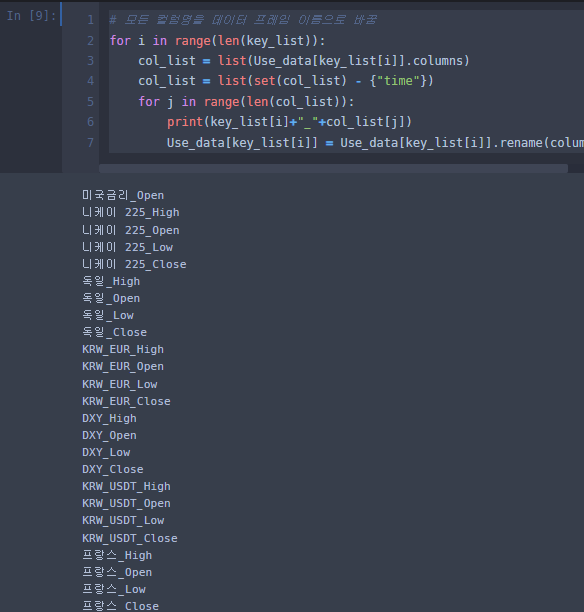Click the output line '독일_Low'
Screen dimensions: 584x612
[108, 315]
